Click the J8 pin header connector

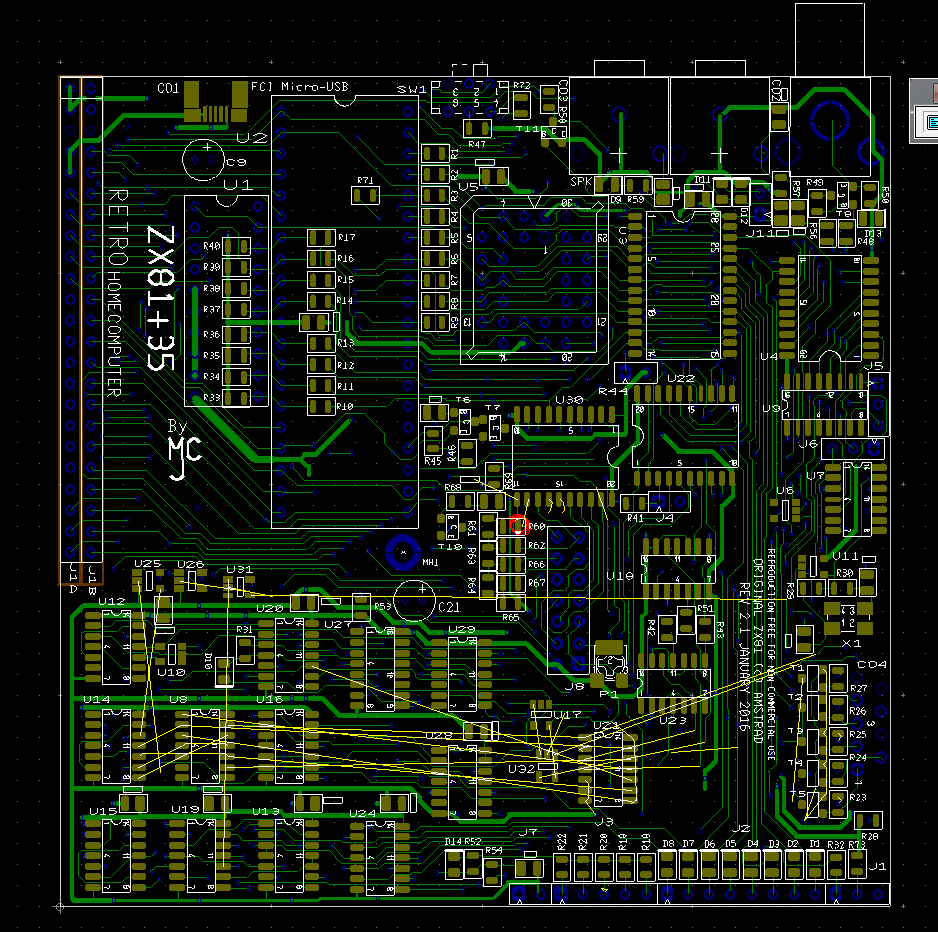pyautogui.click(x=568, y=601)
